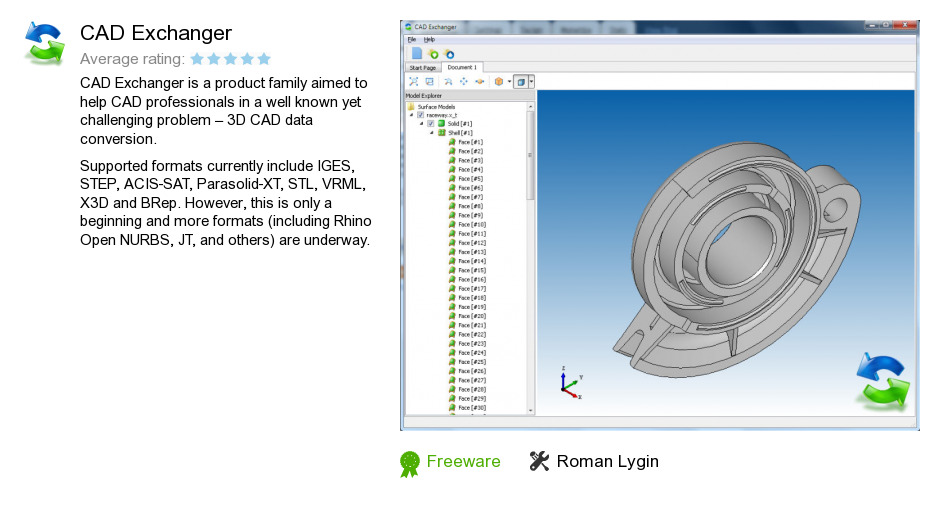940x508 pixels.
Task: Click the Face [#10] green icon
Action: [x=452, y=224]
